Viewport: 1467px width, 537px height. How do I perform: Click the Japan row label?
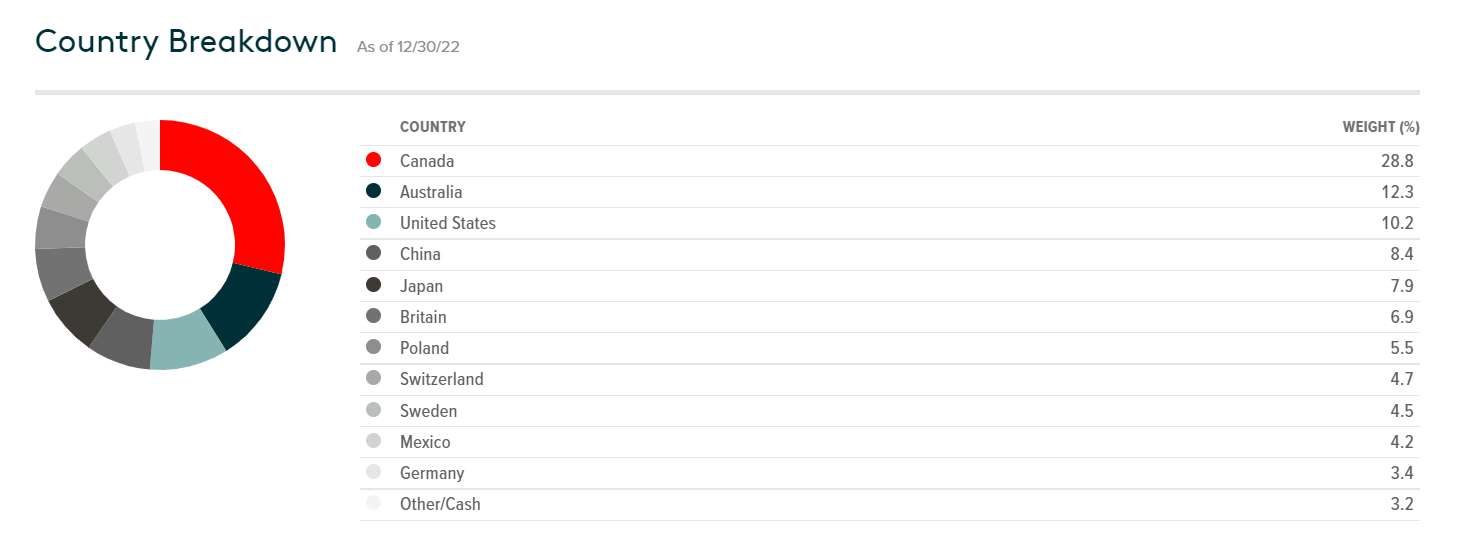421,286
